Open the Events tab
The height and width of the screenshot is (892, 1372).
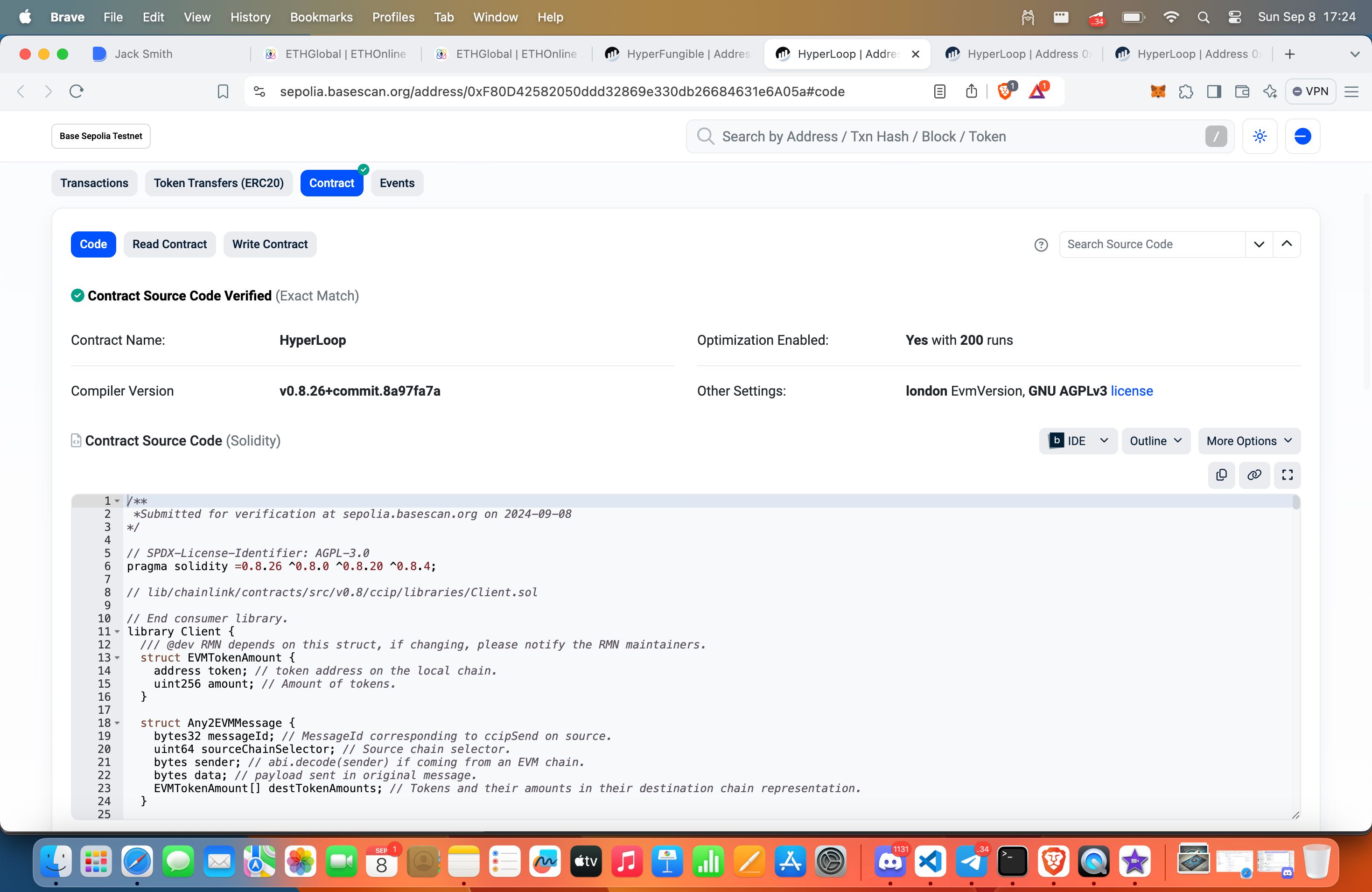click(x=397, y=183)
